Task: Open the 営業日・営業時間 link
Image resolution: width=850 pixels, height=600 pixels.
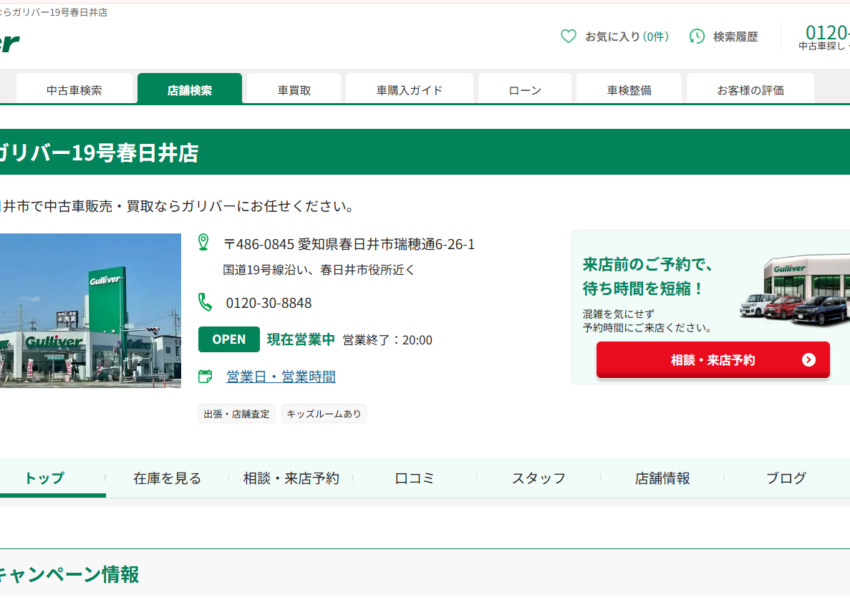Action: pos(281,377)
